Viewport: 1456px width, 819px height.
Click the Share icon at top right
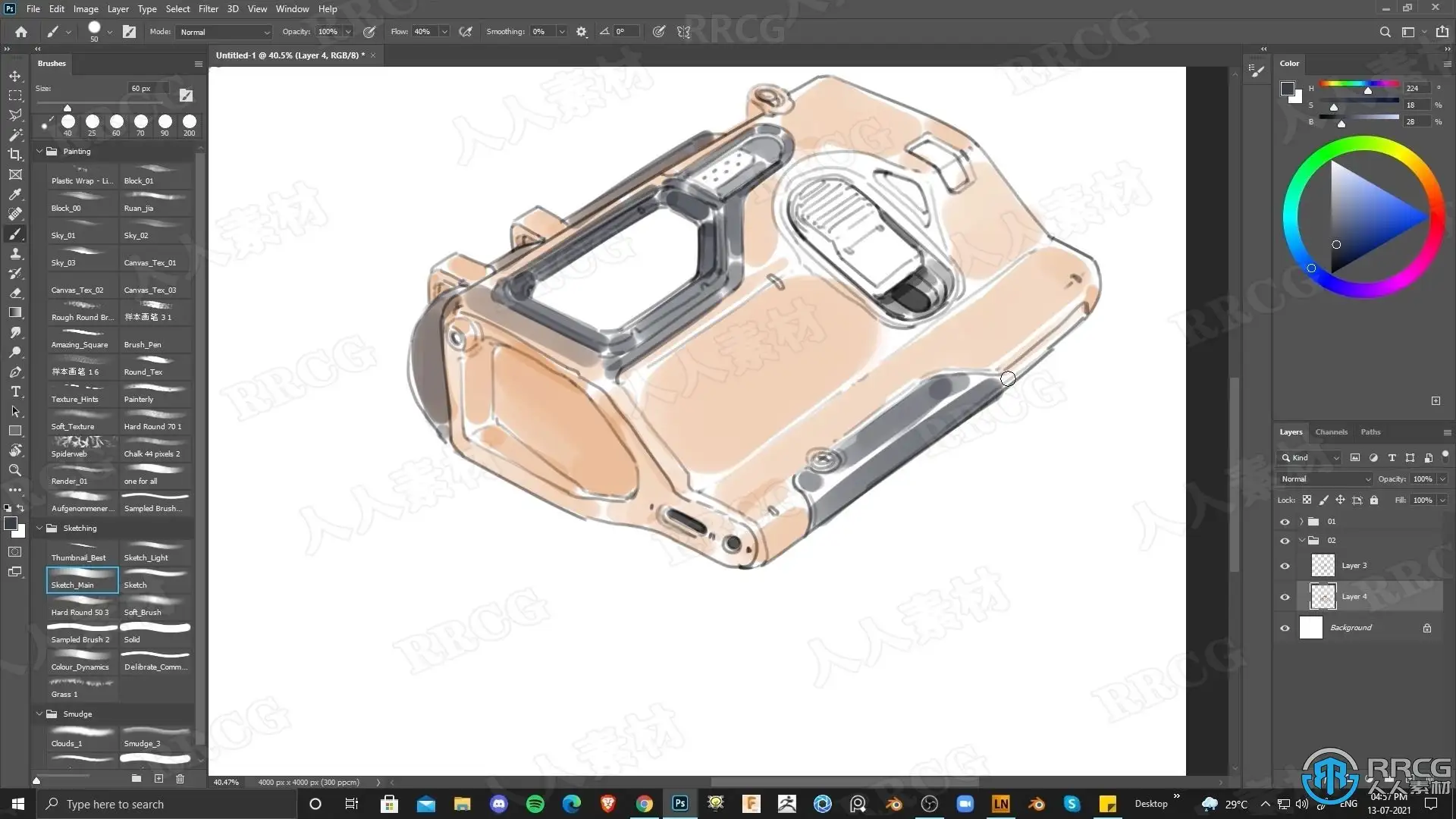pyautogui.click(x=1442, y=32)
